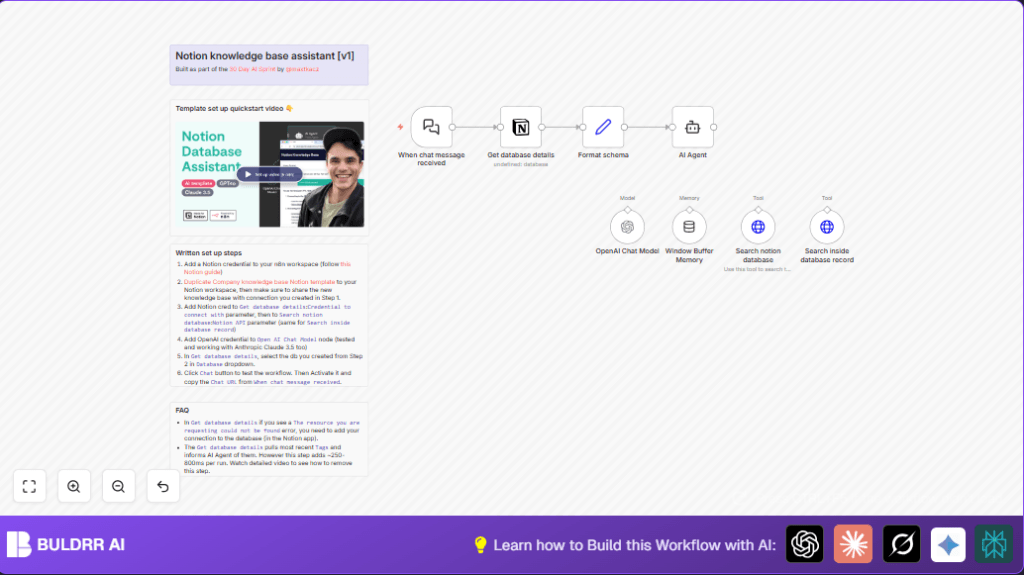Open the Gemini sparkle icon in banner
Screen dimensions: 1024x575
(x=947, y=544)
